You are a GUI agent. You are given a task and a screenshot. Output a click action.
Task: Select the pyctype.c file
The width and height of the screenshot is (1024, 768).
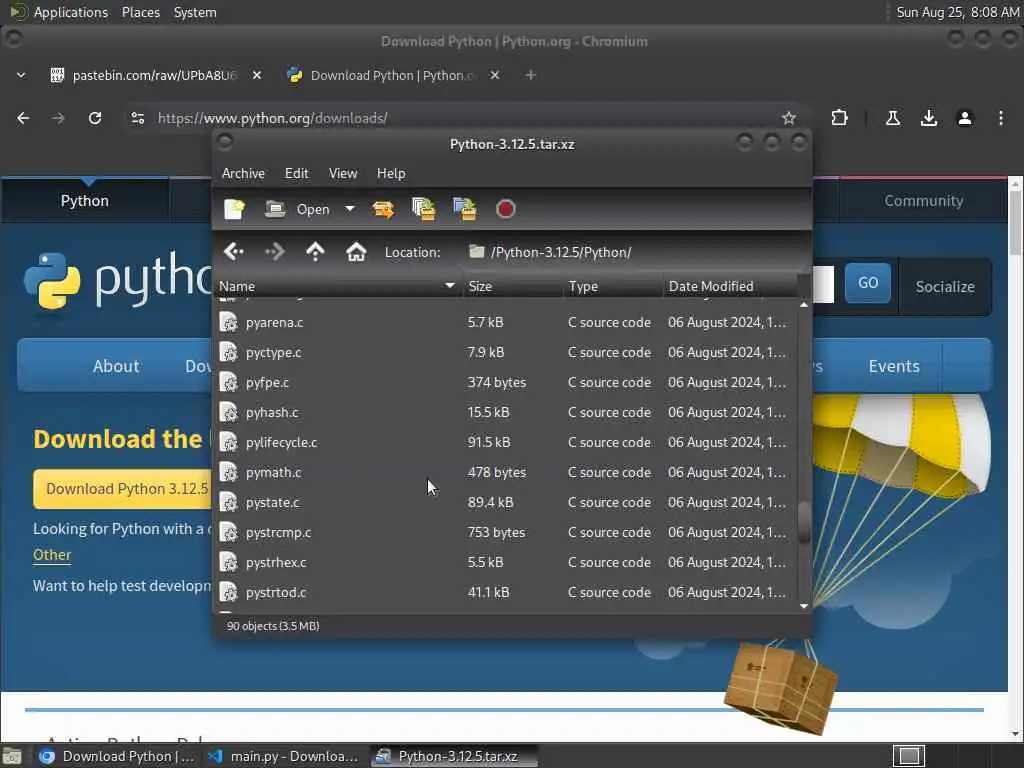tap(506, 352)
